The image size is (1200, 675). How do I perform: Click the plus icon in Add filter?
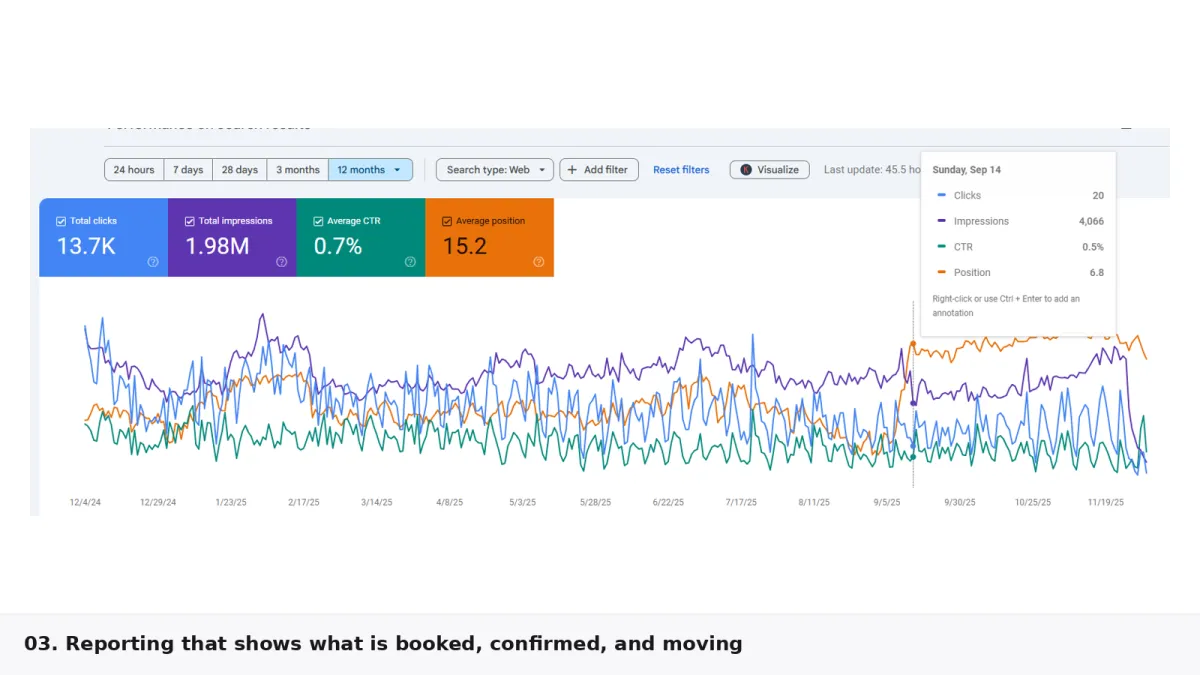(x=572, y=170)
